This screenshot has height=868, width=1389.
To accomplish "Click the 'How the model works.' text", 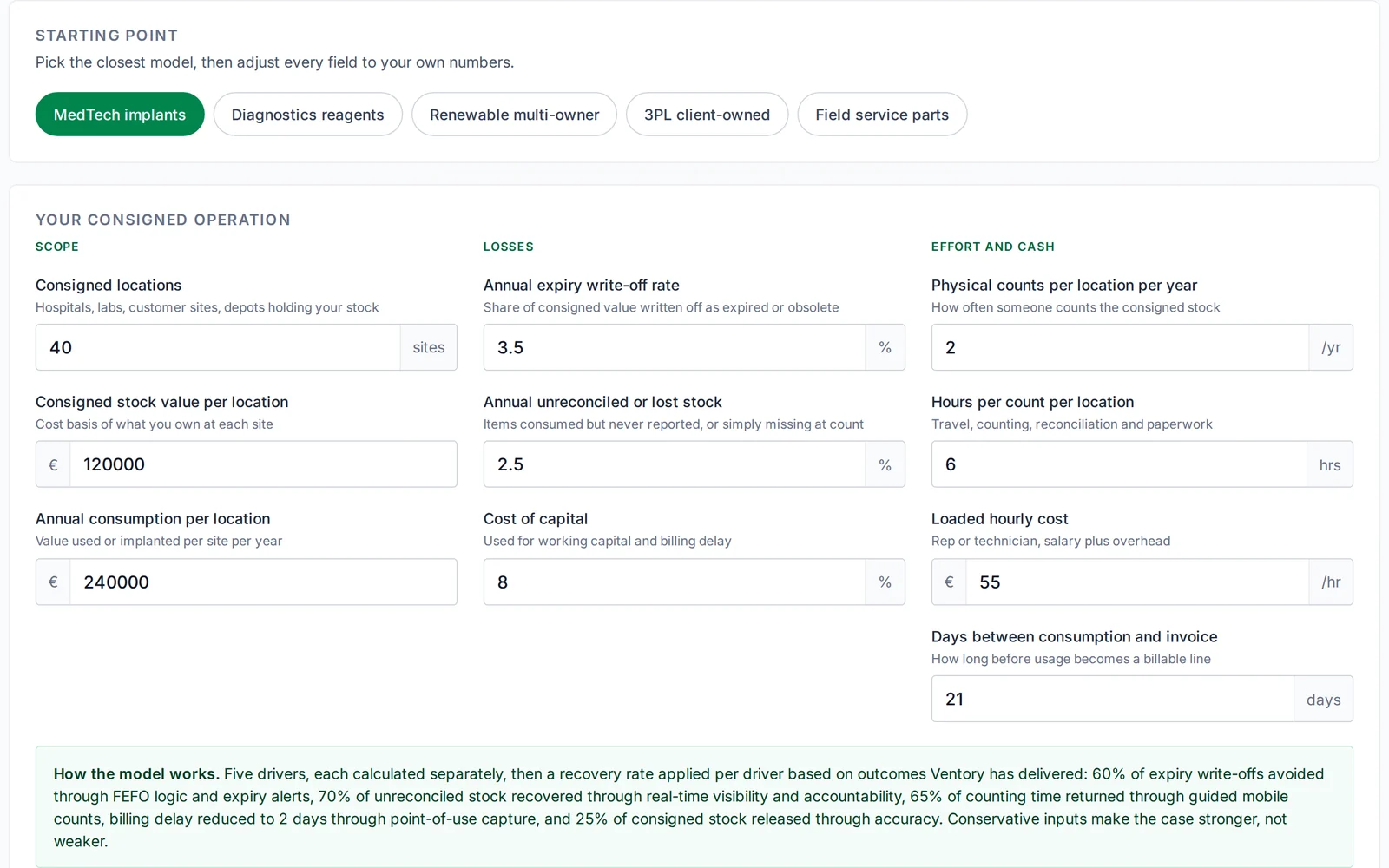I will click(x=136, y=773).
